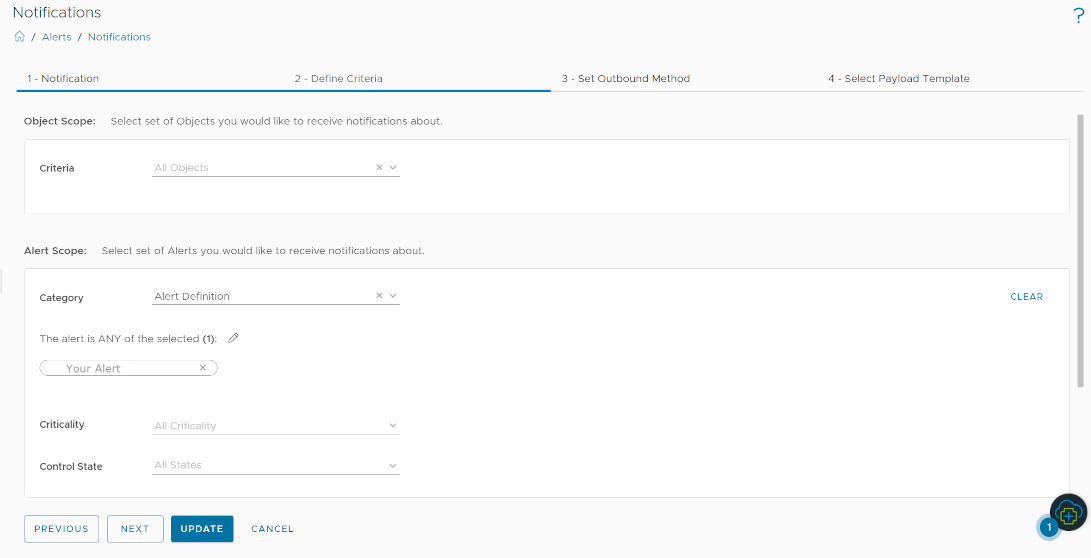Open the All States dropdown

click(276, 465)
